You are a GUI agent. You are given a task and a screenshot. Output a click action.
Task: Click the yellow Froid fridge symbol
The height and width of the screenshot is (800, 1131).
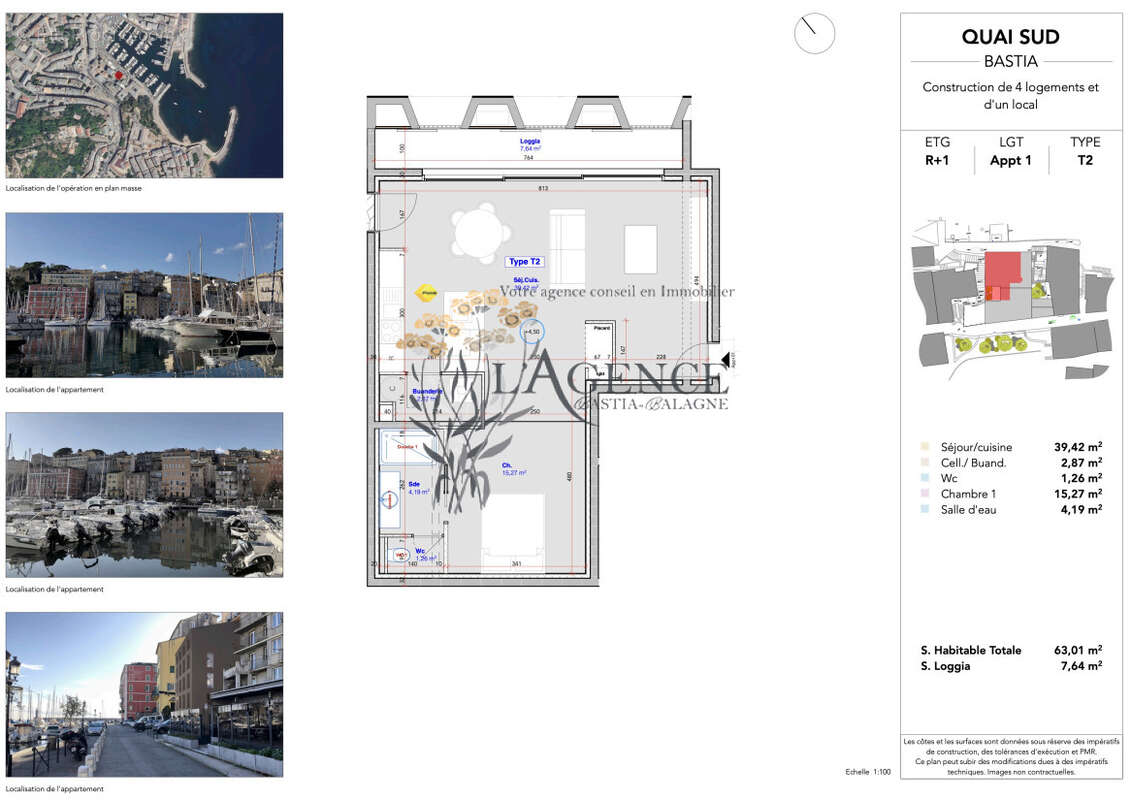click(x=427, y=294)
